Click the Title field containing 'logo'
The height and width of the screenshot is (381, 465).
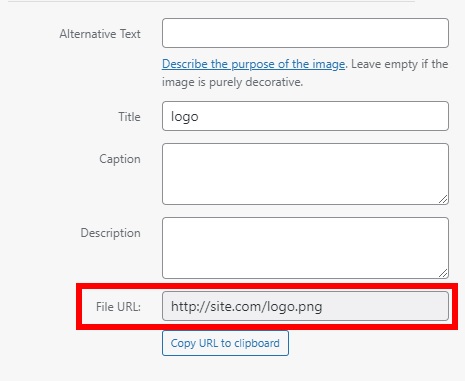[x=305, y=116]
